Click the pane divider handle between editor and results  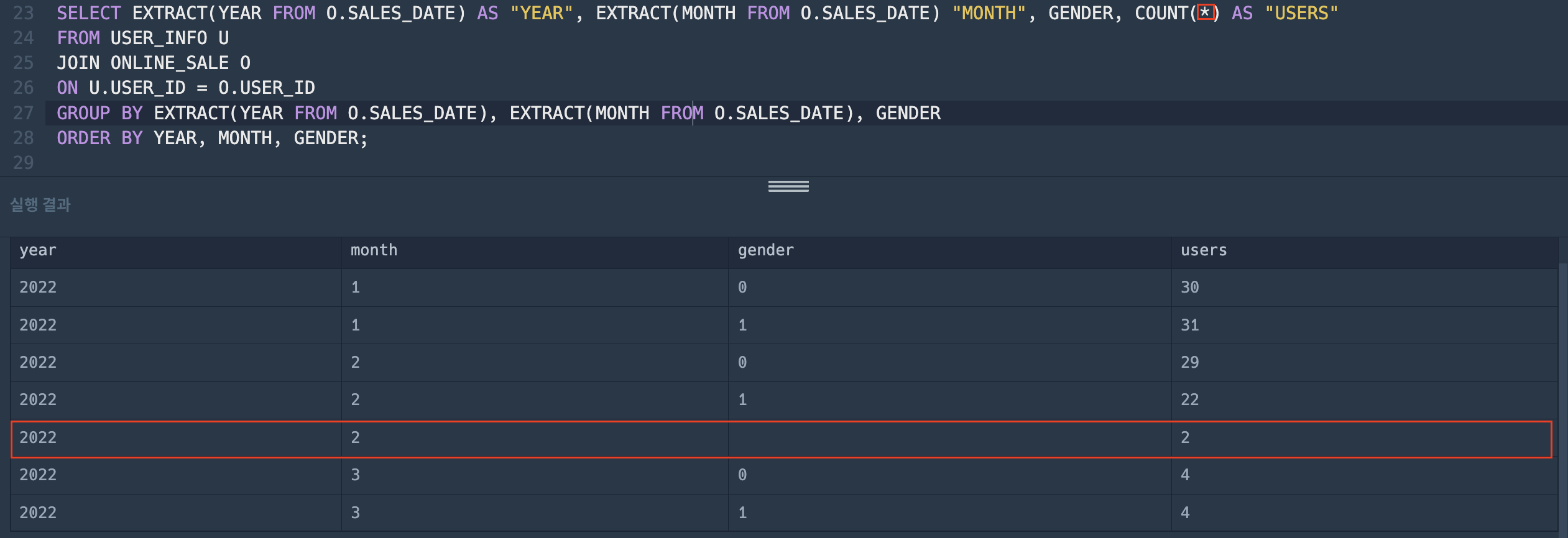pyautogui.click(x=788, y=186)
